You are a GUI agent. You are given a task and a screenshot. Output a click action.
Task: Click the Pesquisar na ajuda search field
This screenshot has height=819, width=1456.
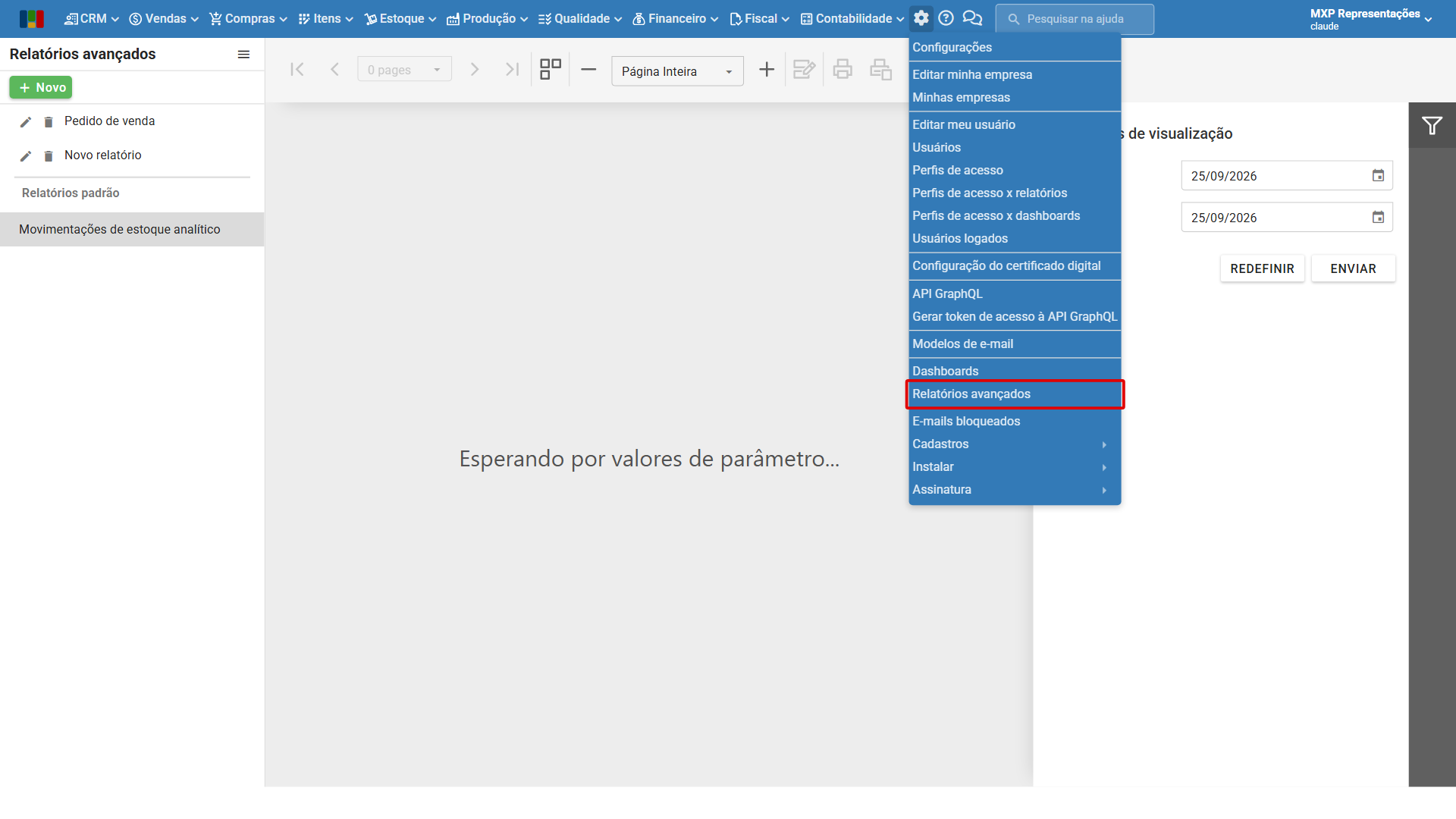coord(1075,19)
